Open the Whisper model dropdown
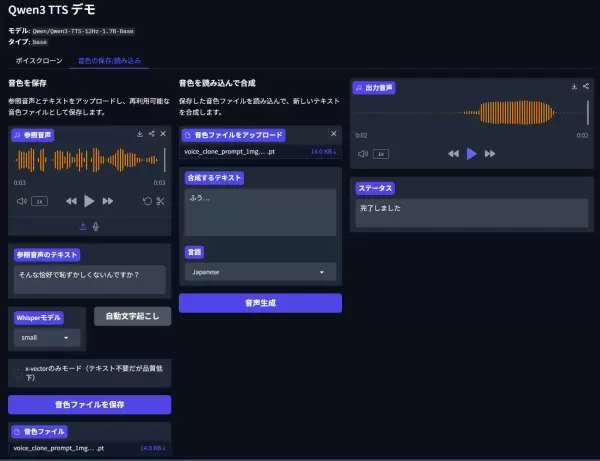Image resolution: width=600 pixels, height=461 pixels. pos(47,337)
